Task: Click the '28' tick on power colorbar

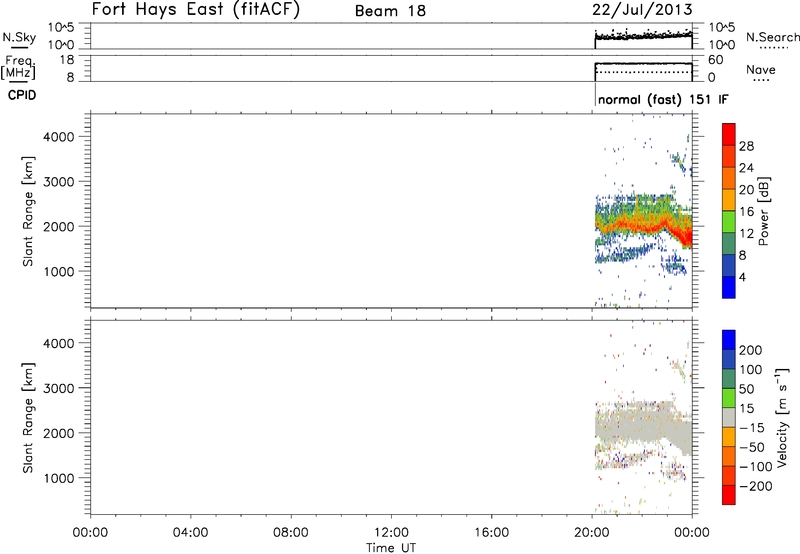Action: (746, 146)
